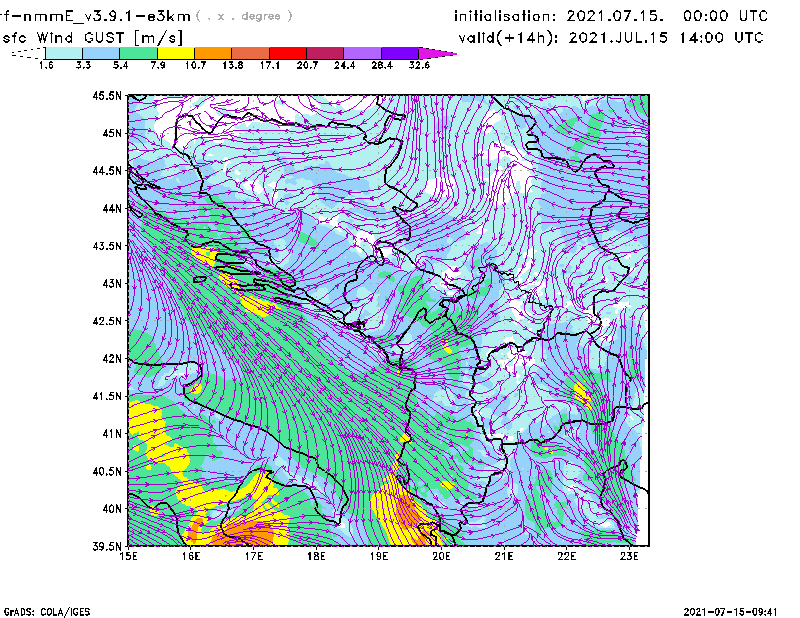
Task: Click the 40.5N latitude axis label
Action: pyautogui.click(x=107, y=471)
